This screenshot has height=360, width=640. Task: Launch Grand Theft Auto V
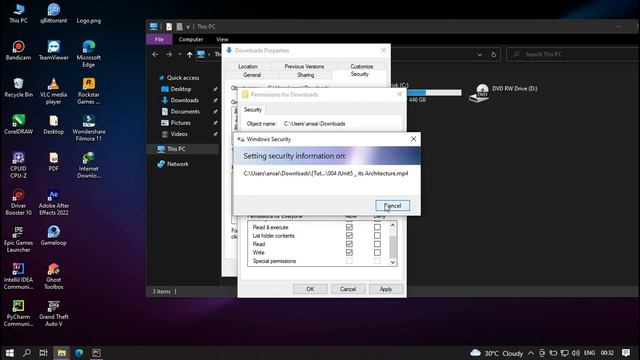(53, 313)
